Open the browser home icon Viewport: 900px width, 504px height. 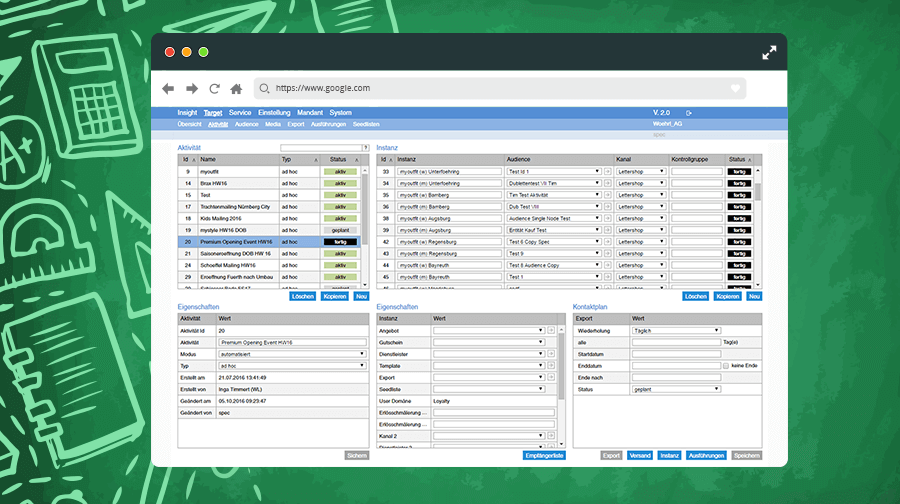236,88
